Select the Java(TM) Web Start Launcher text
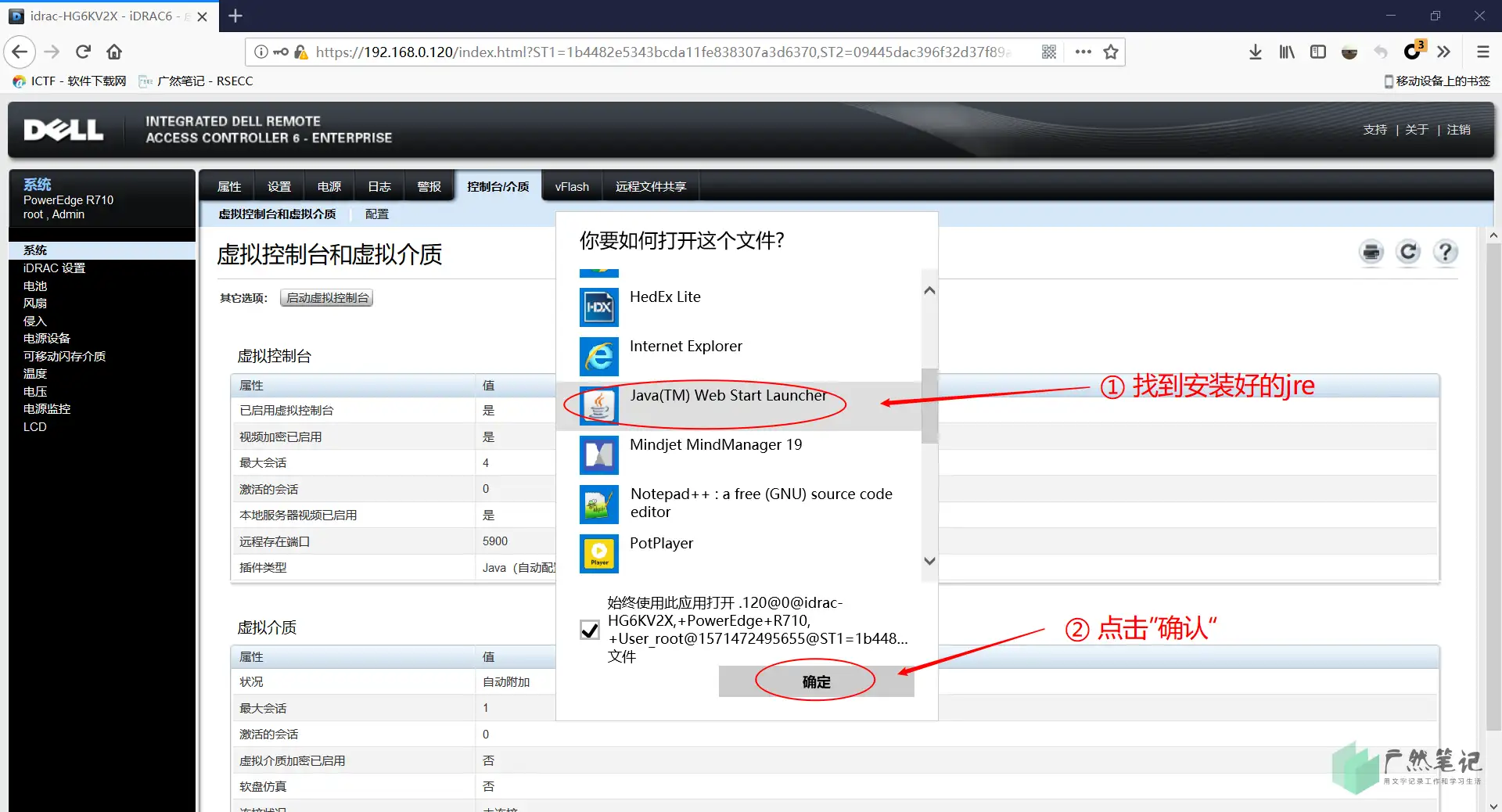Viewport: 1502px width, 812px height. [728, 396]
